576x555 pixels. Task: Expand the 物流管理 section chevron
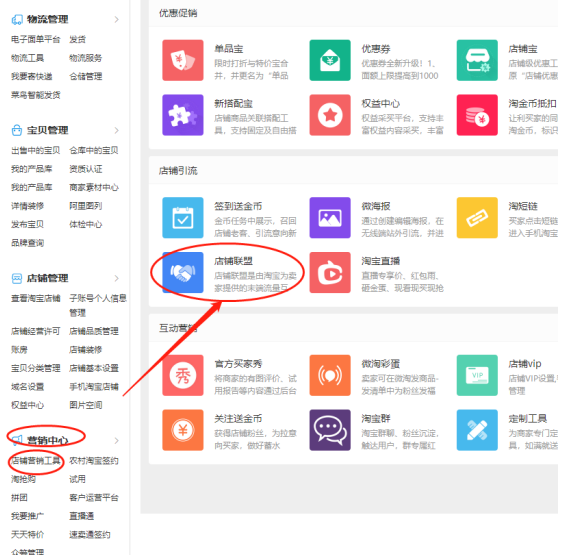pos(116,19)
